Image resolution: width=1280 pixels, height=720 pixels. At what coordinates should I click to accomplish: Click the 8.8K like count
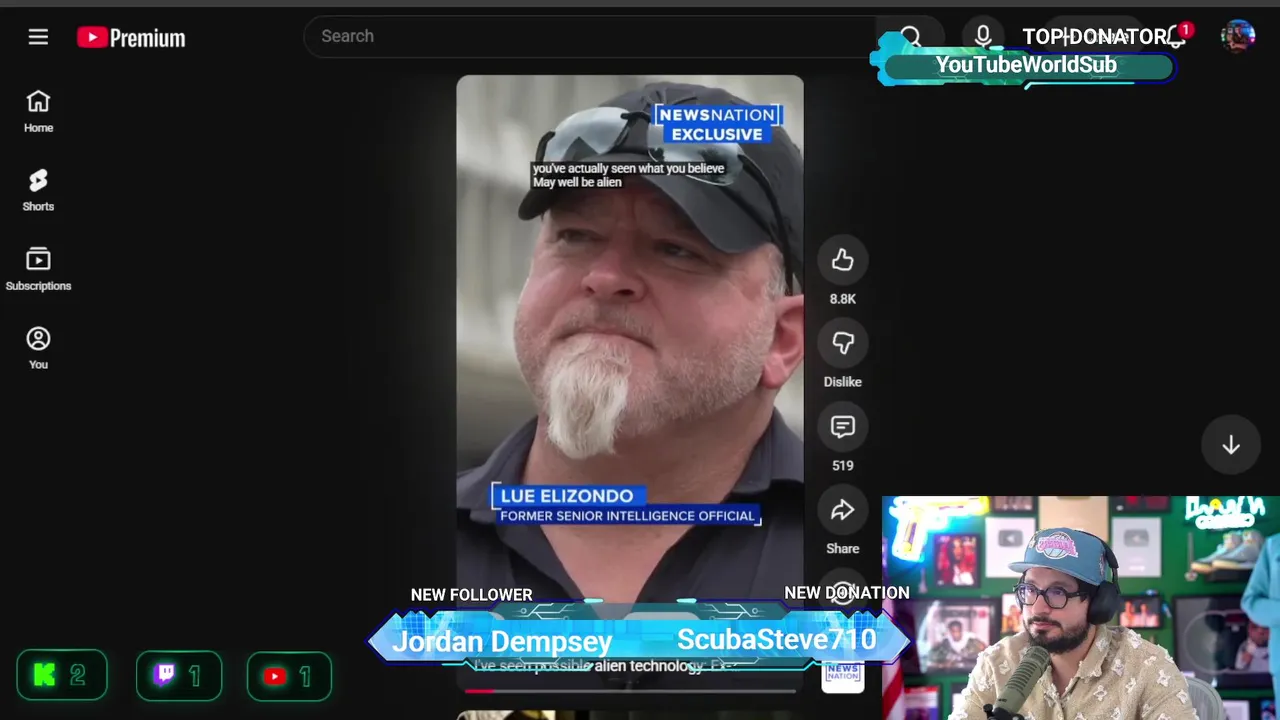(843, 299)
